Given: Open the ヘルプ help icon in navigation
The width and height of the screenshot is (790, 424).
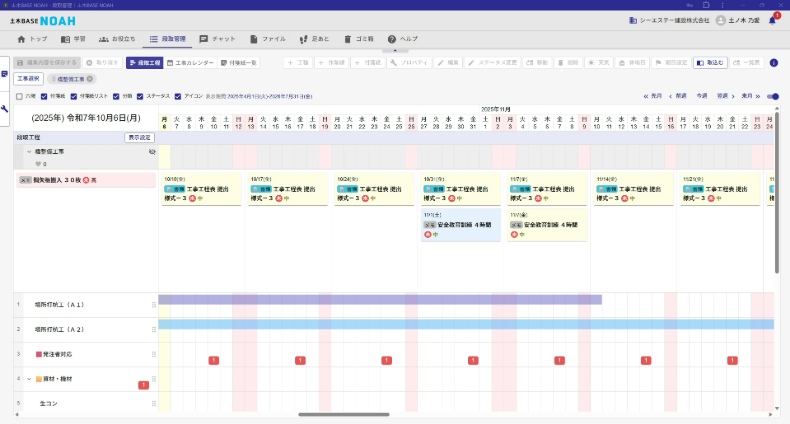Looking at the screenshot, I should point(391,38).
